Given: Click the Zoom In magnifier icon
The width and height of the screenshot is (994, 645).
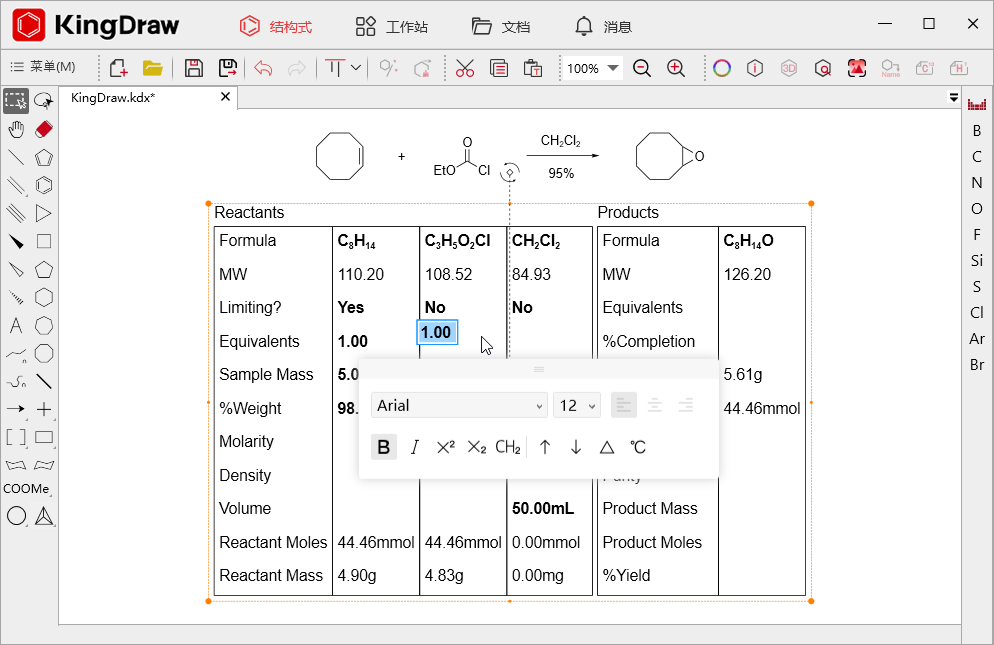Looking at the screenshot, I should pos(676,68).
